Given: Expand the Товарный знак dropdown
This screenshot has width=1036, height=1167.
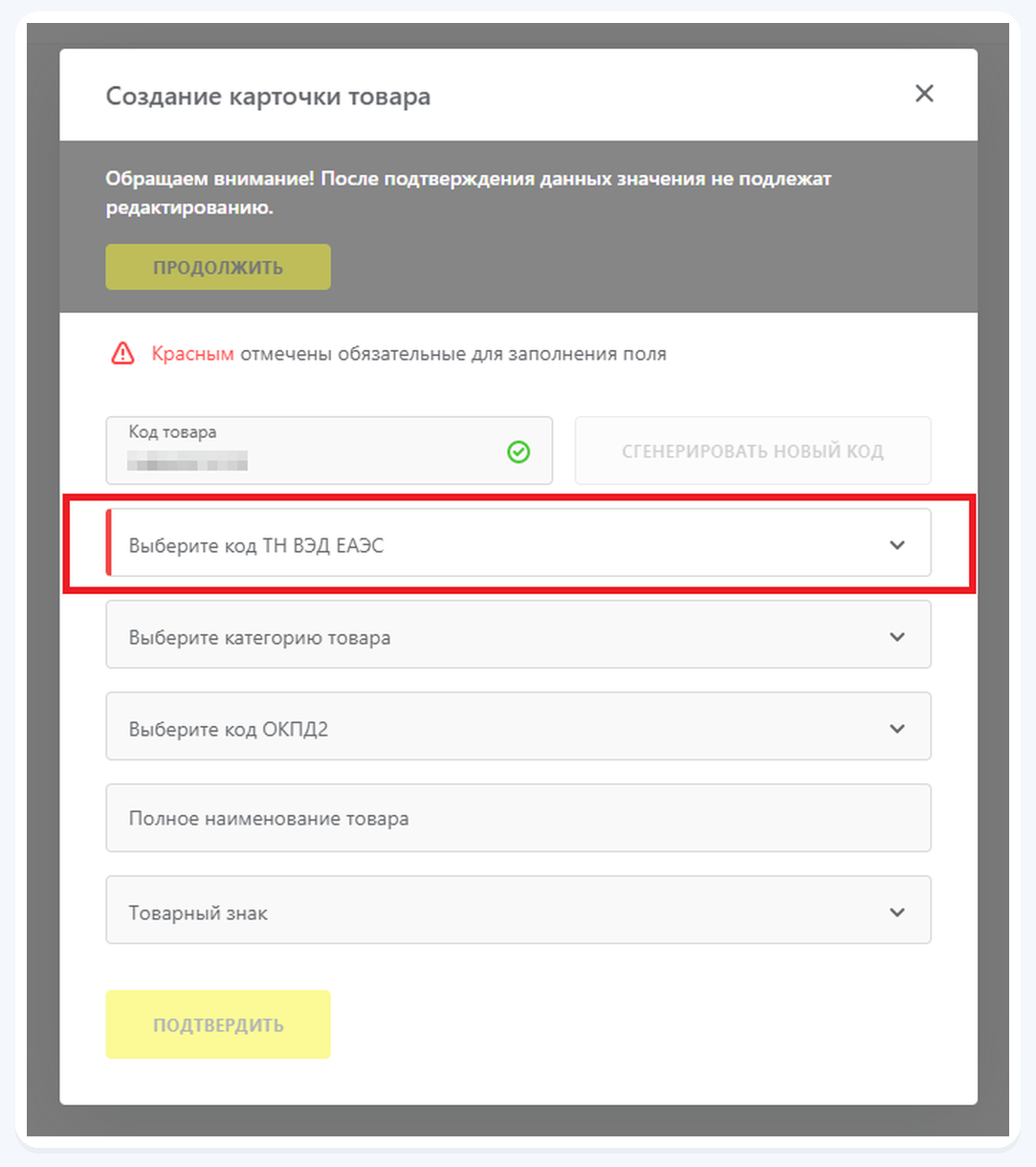Looking at the screenshot, I should (518, 910).
